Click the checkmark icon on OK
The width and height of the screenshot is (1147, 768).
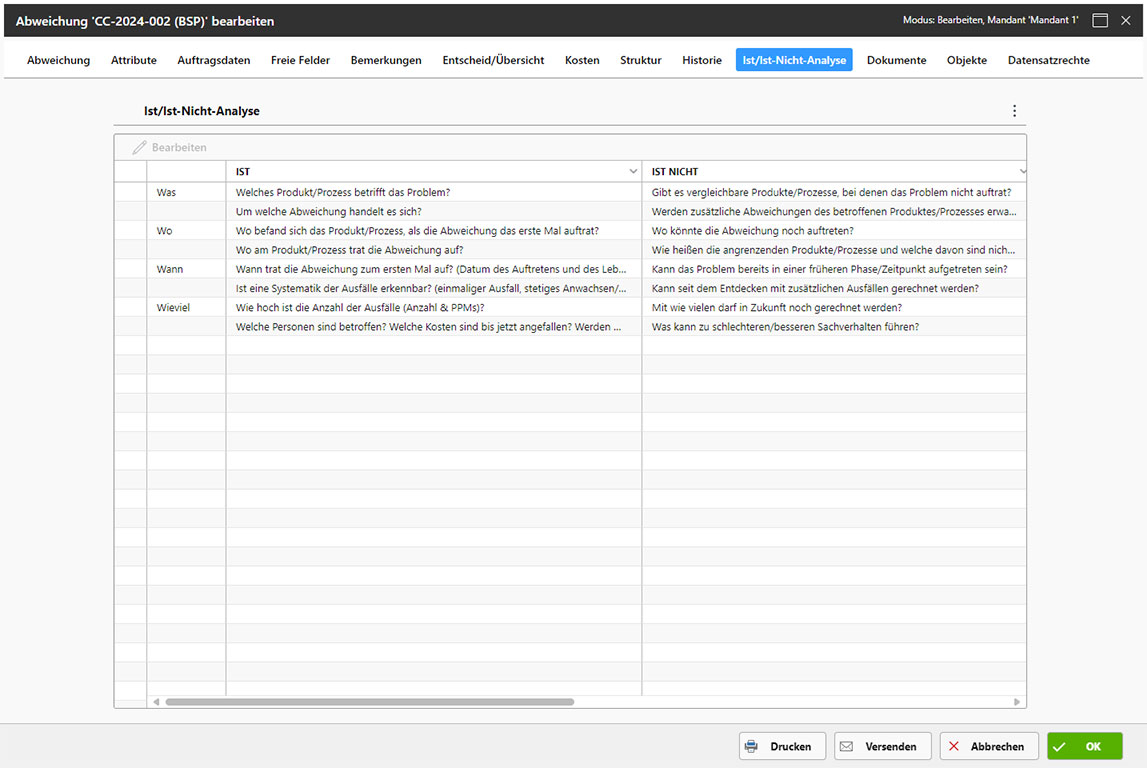click(x=1059, y=747)
